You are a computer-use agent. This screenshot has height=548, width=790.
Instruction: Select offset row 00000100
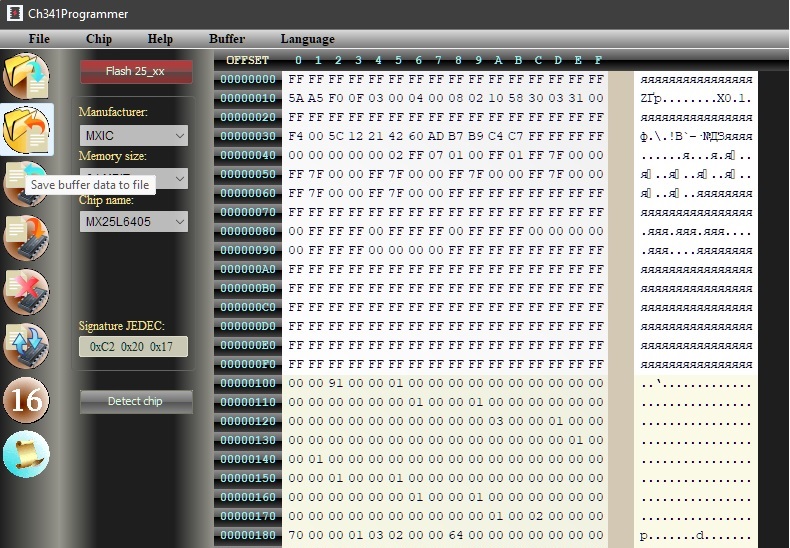point(248,383)
